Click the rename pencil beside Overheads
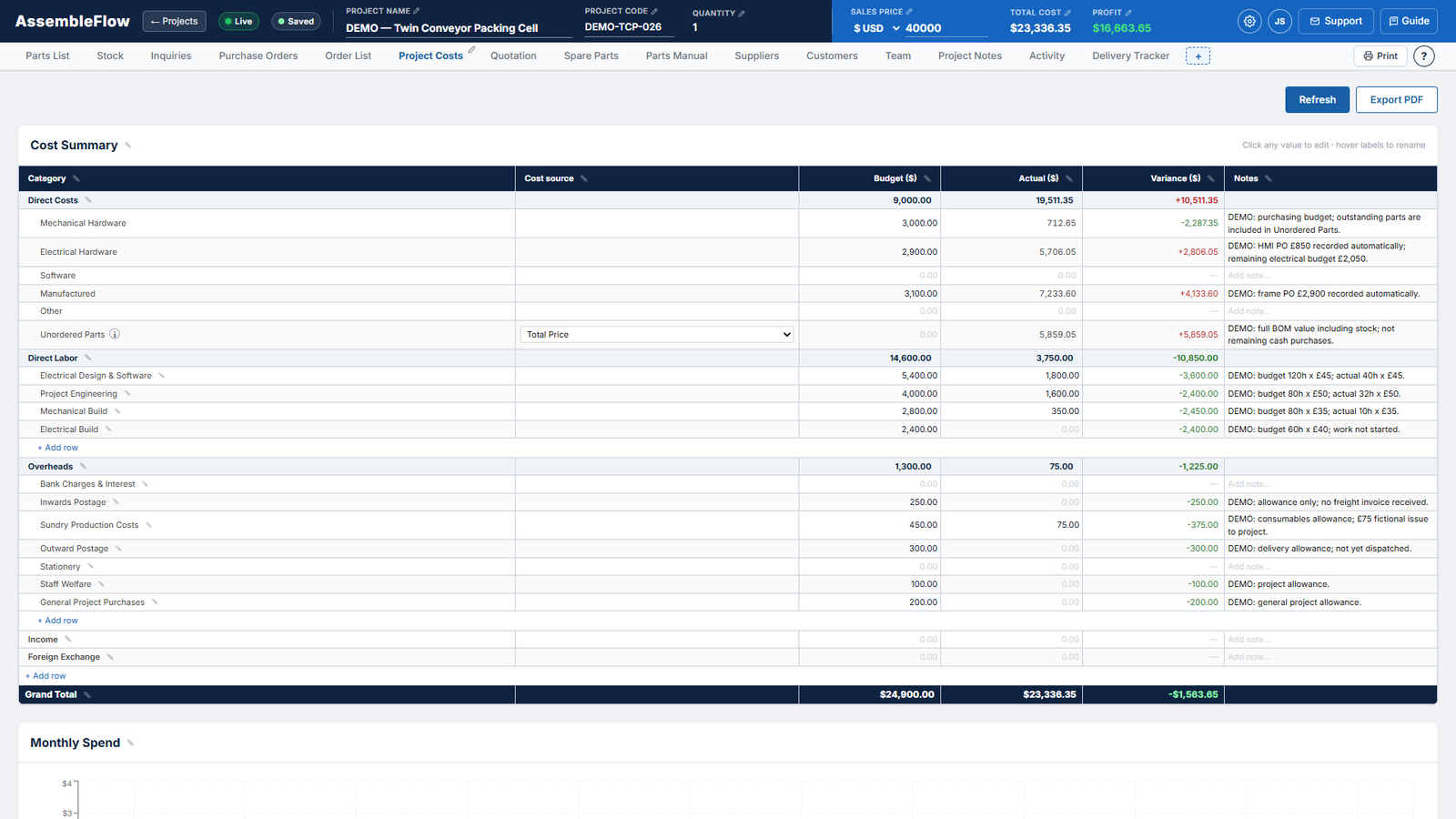This screenshot has height=819, width=1456. [83, 466]
